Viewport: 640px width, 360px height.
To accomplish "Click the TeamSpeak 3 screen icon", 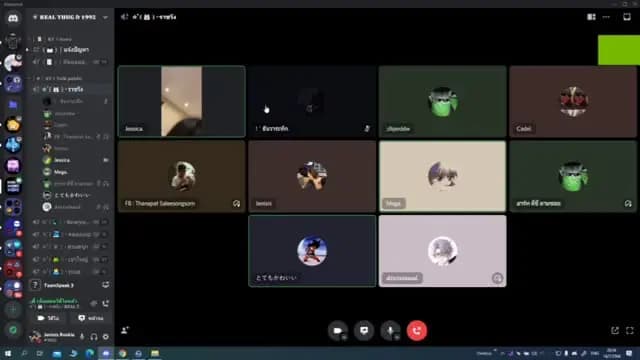I will pos(105,285).
